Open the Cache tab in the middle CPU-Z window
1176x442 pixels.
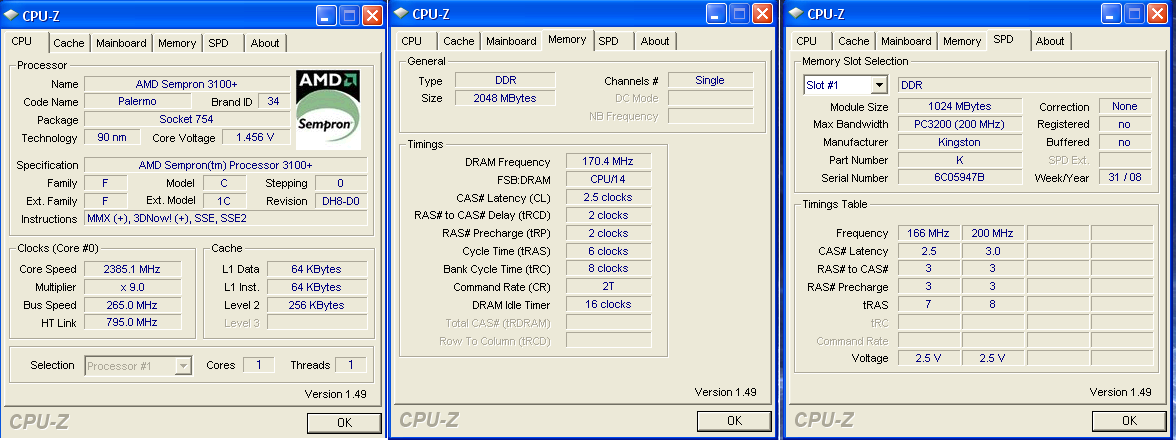[459, 41]
